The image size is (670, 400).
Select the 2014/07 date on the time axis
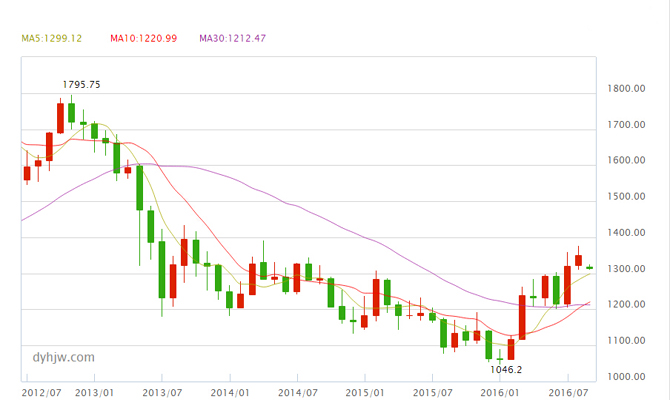(298, 394)
